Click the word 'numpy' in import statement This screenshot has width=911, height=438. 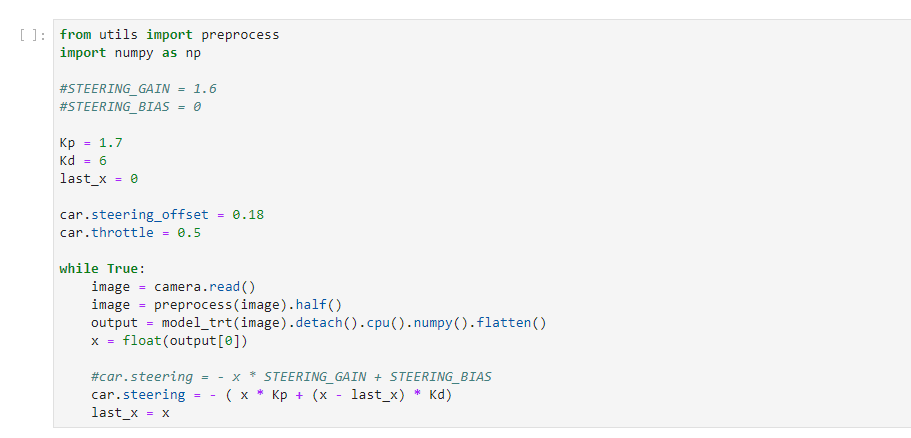130,53
